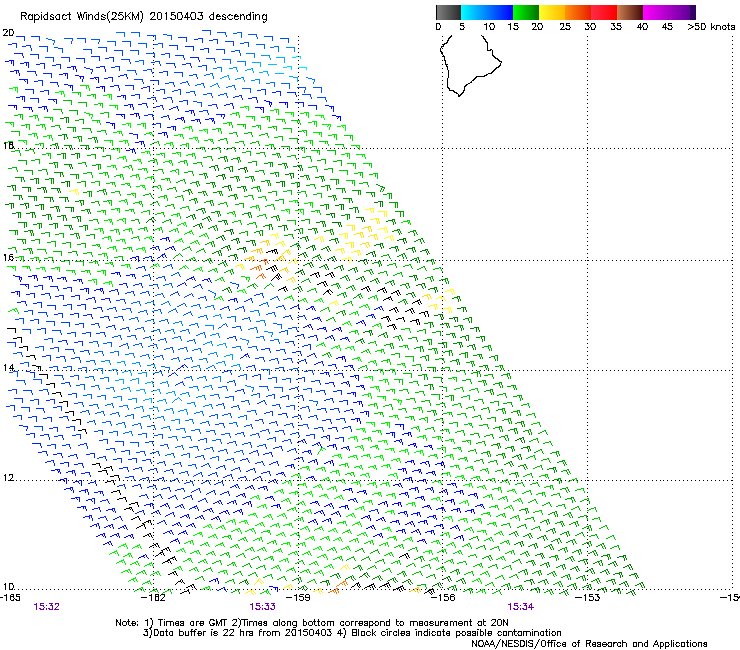Click the latitude label 10

[8, 586]
